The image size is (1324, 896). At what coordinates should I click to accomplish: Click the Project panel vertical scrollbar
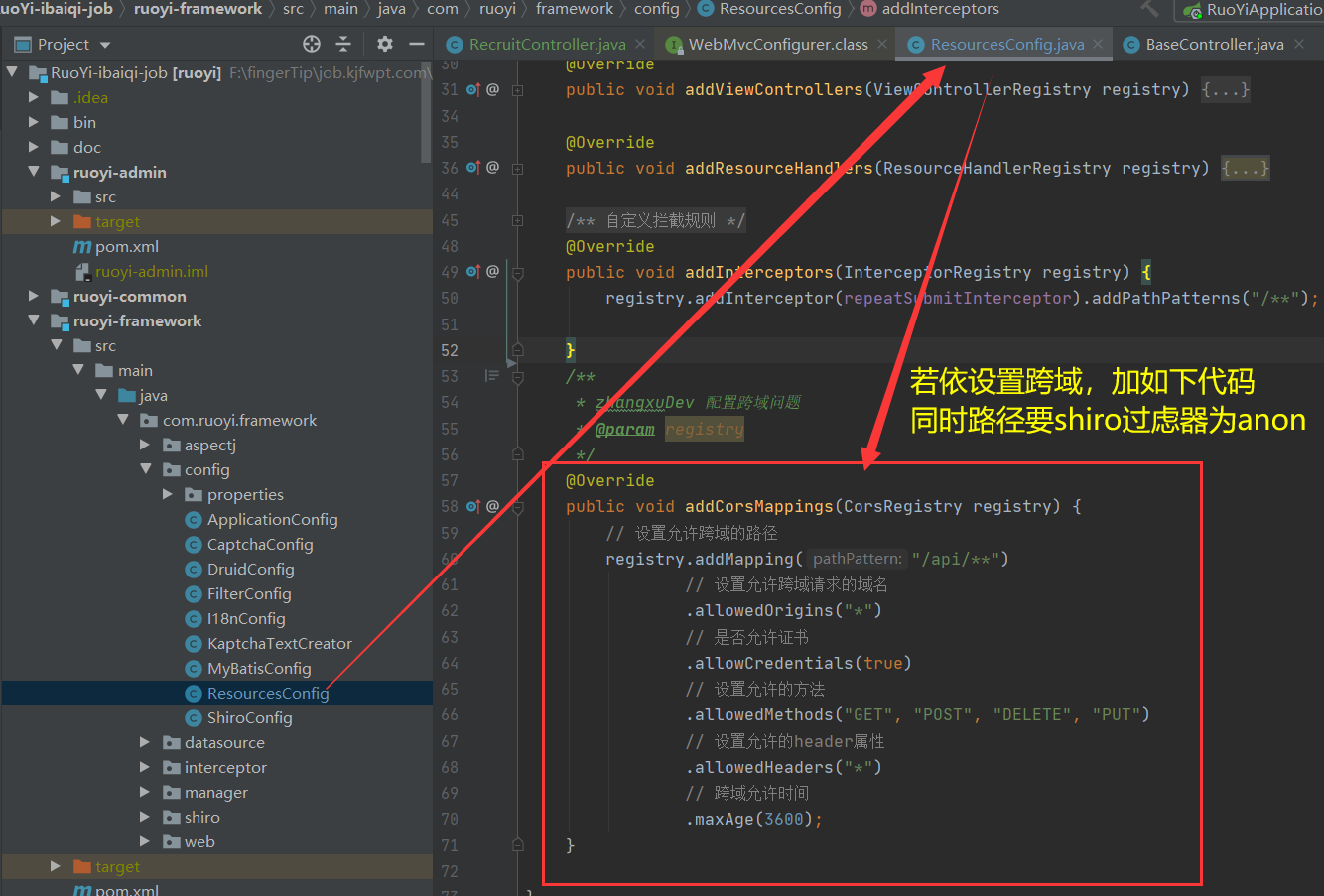(x=427, y=114)
